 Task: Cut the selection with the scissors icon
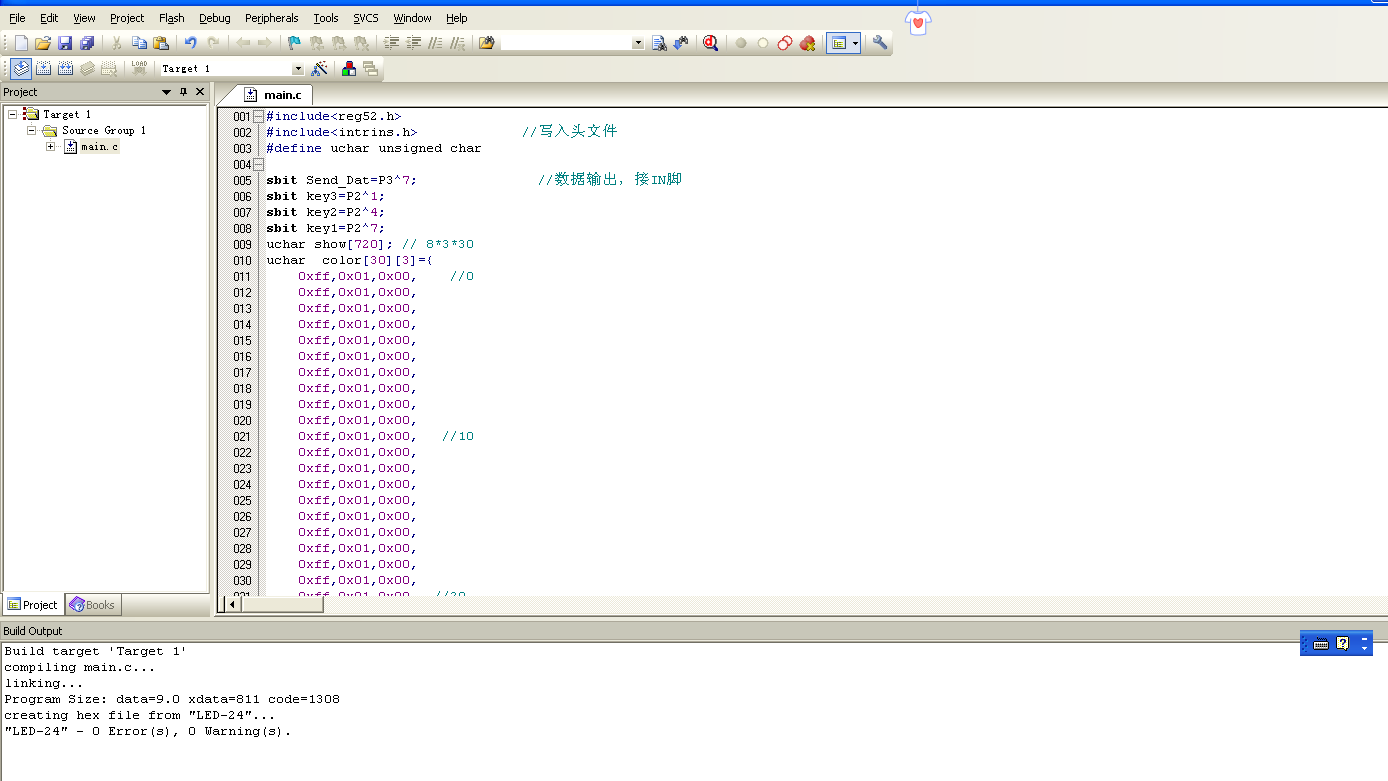click(x=117, y=43)
